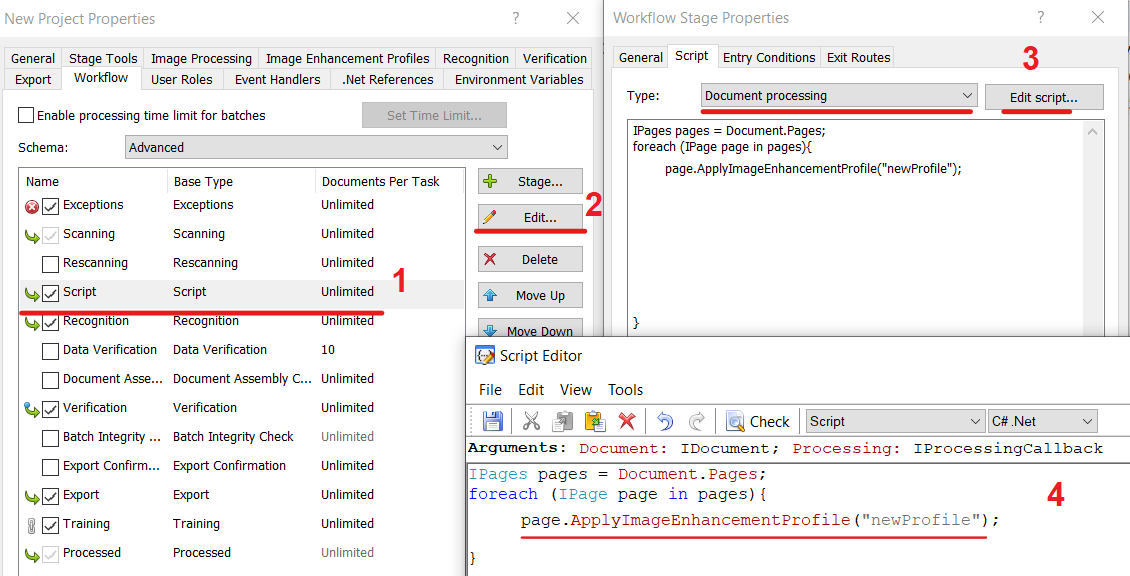
Task: Expand the Type dropdown showing Document processing
Action: pos(837,96)
